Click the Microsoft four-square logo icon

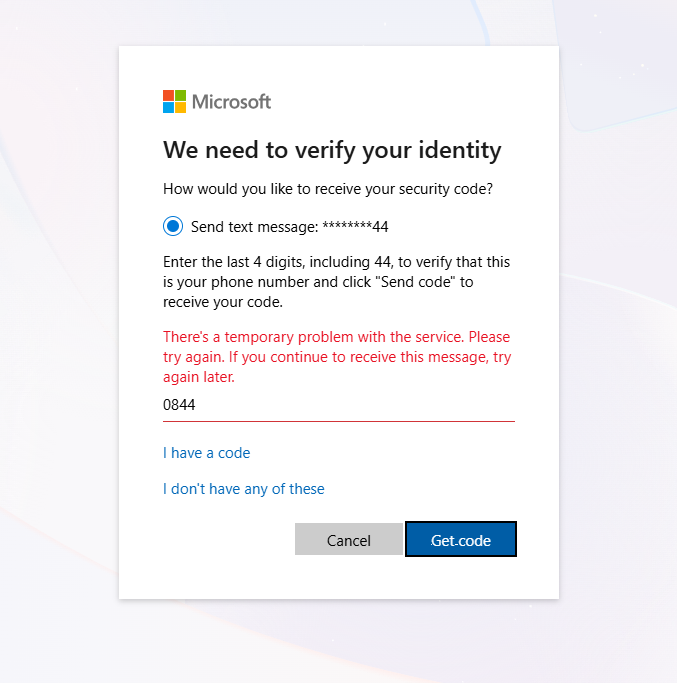click(174, 101)
